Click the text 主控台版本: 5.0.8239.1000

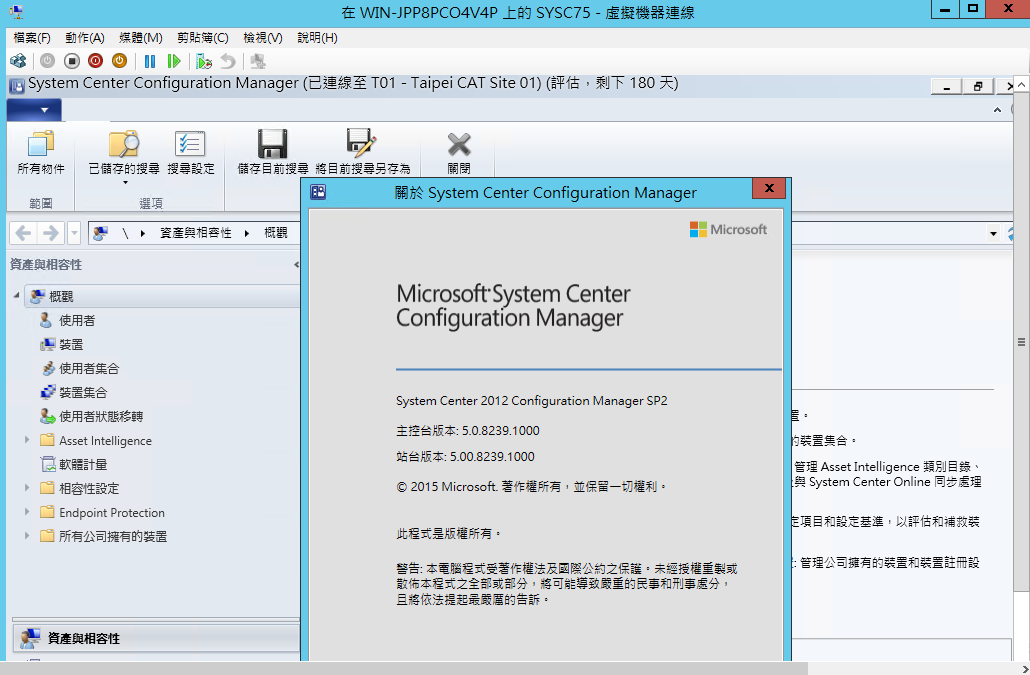point(468,431)
